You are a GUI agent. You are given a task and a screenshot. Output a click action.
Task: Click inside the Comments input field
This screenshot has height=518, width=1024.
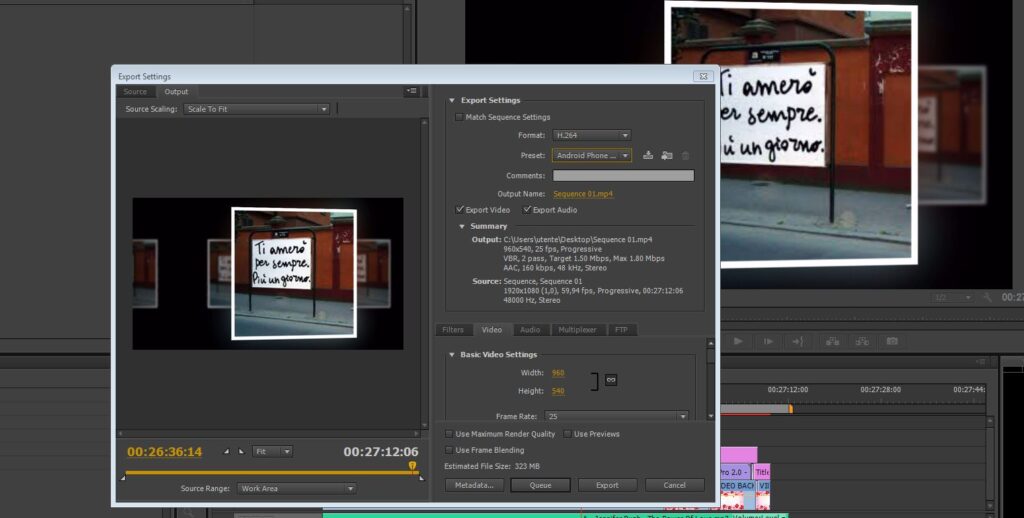pos(624,176)
